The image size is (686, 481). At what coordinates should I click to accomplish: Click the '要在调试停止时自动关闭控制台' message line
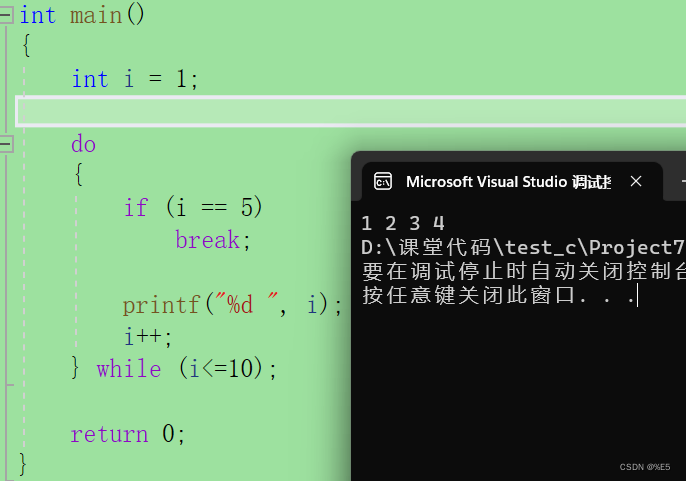click(x=524, y=271)
